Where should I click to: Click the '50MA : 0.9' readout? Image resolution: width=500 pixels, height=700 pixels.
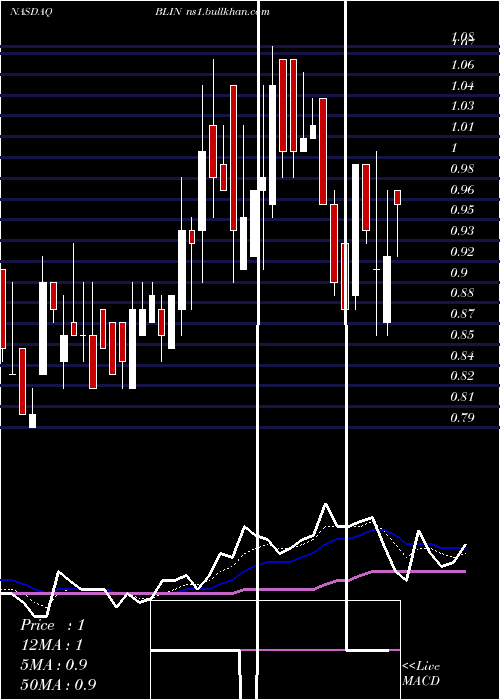coord(58,685)
